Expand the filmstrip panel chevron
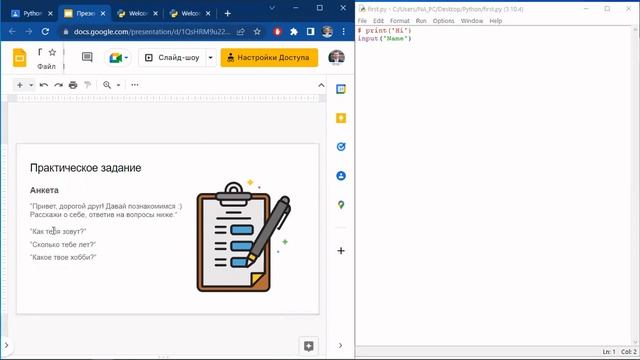The height and width of the screenshot is (360, 640). point(7,345)
